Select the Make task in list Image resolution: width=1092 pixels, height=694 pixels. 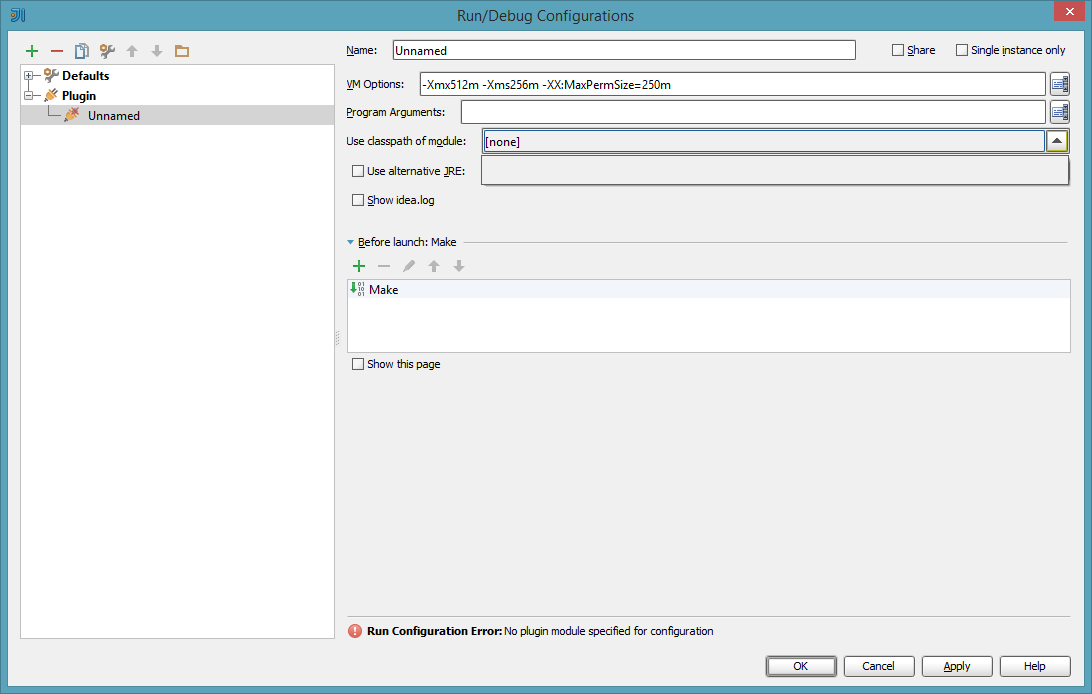click(x=384, y=290)
